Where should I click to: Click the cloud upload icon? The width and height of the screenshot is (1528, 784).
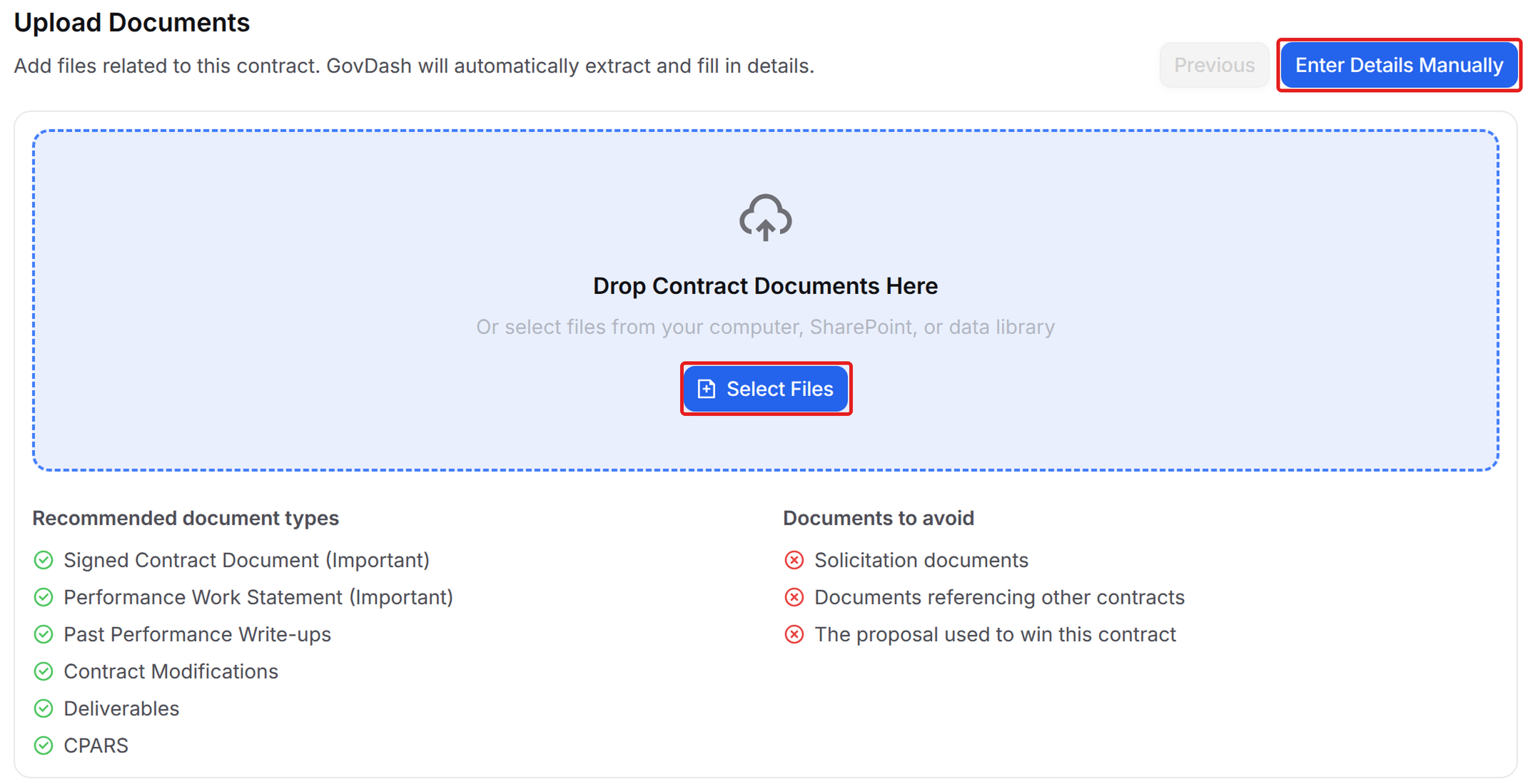coord(765,217)
